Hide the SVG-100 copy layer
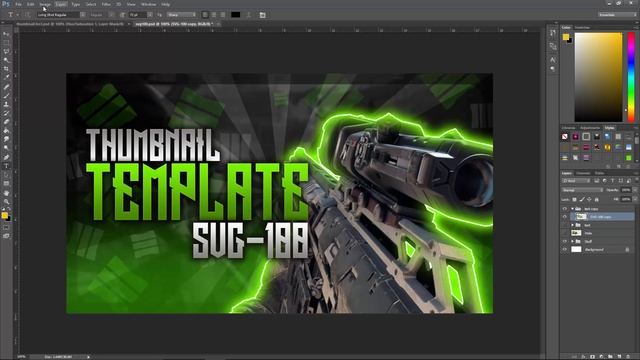 [x=565, y=217]
